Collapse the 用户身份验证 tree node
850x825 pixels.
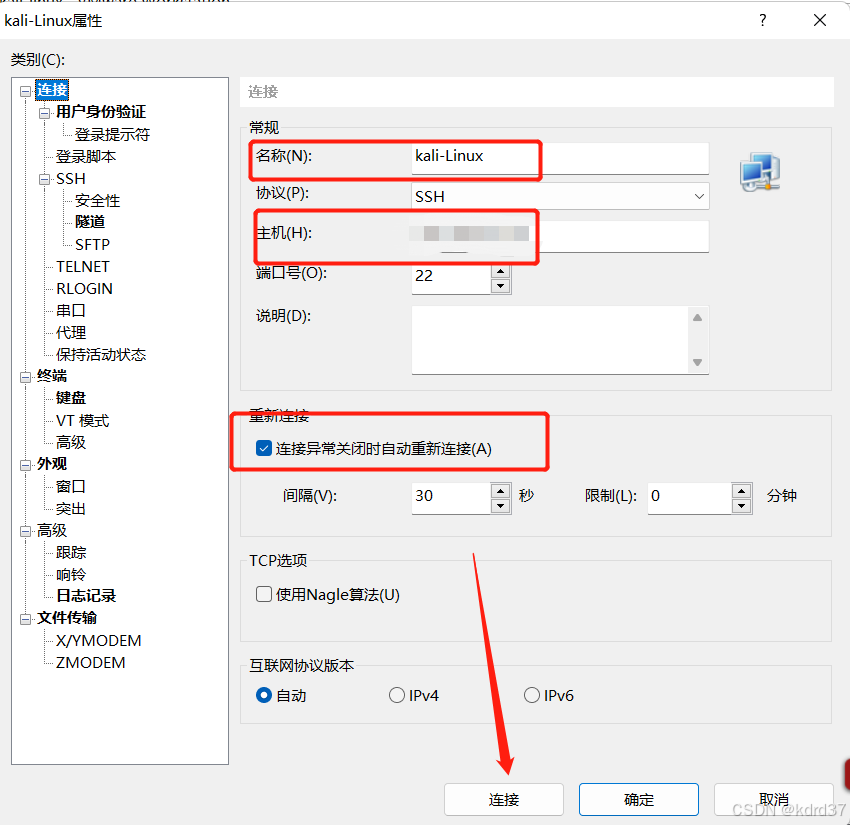[x=44, y=113]
